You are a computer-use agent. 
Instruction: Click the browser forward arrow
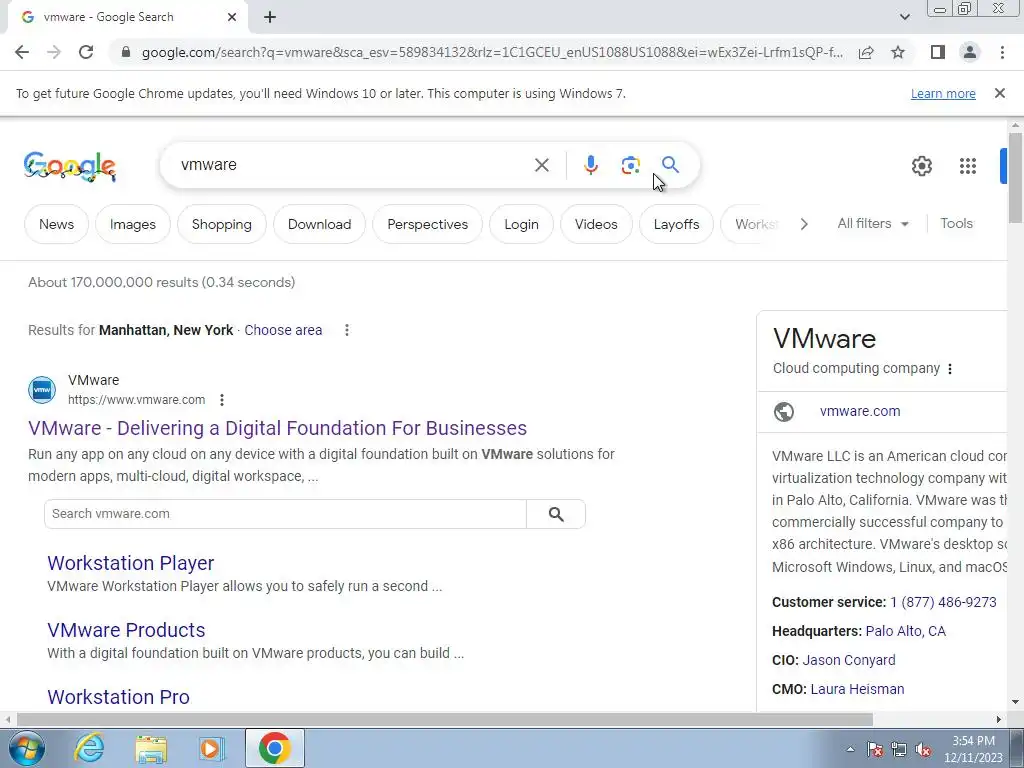pos(54,52)
